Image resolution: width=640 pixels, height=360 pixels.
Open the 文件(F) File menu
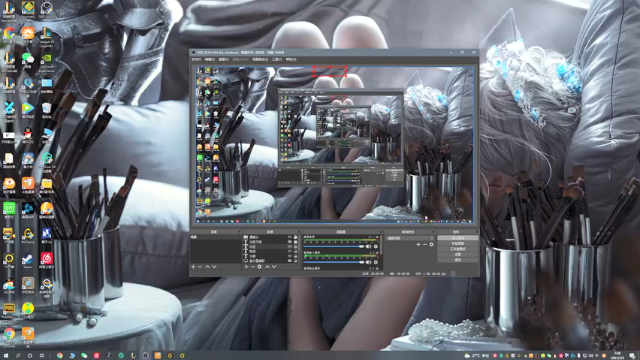tap(196, 60)
